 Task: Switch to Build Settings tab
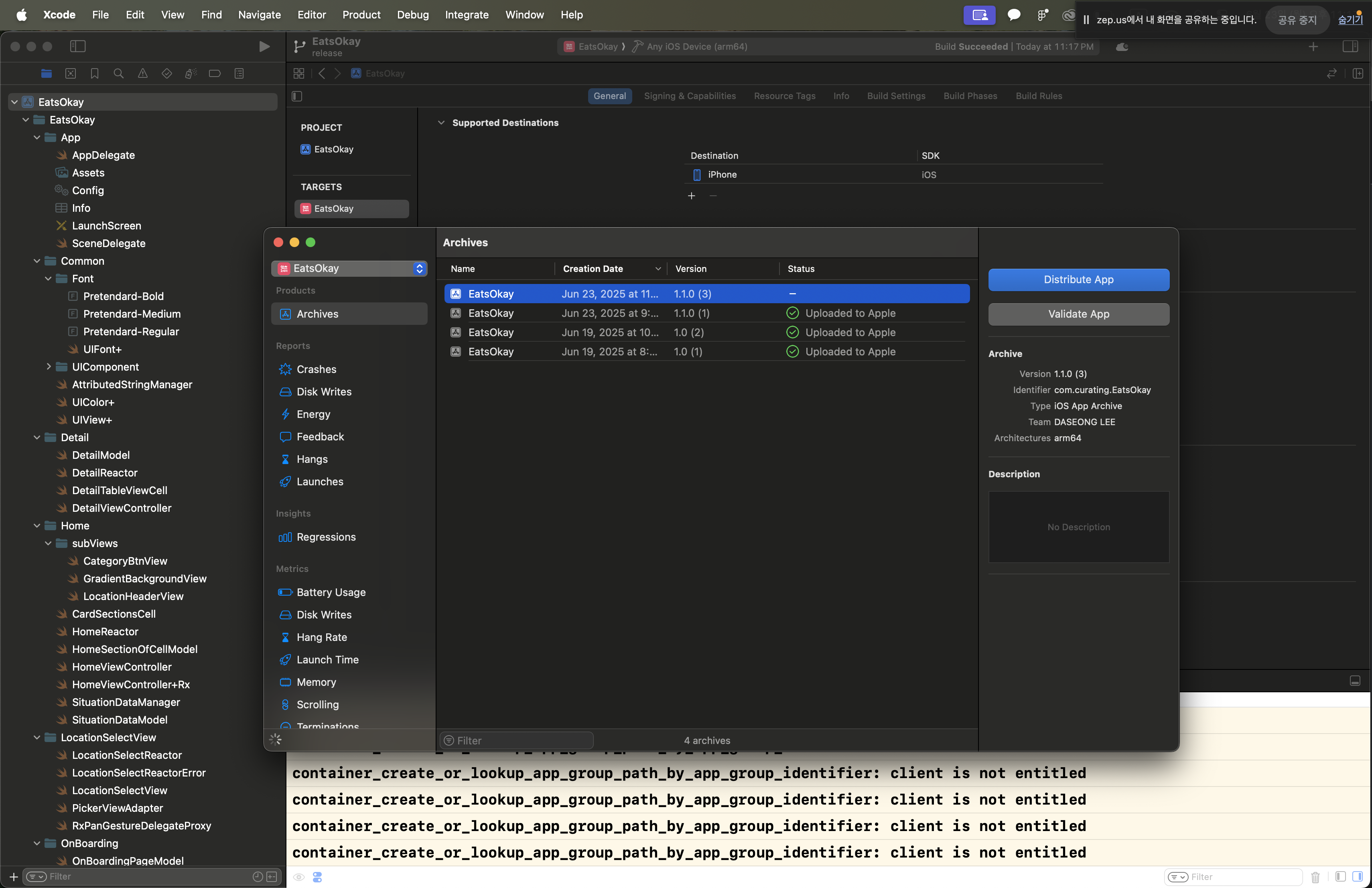pos(896,96)
